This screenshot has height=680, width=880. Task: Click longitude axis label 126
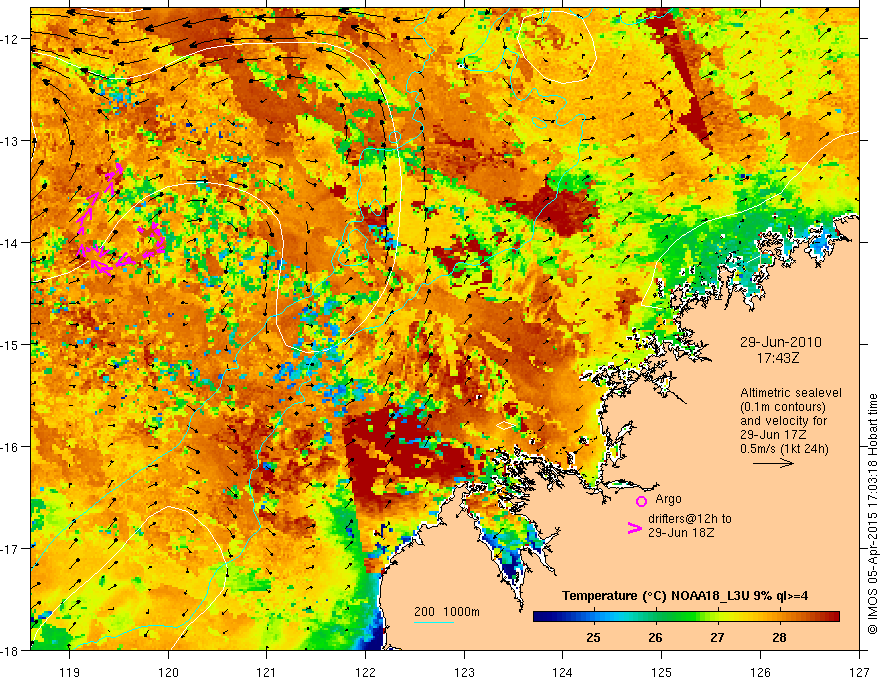coord(760,672)
